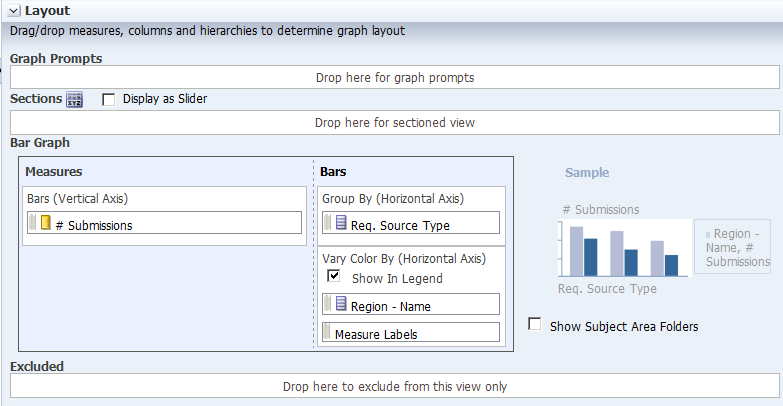This screenshot has height=406, width=783.
Task: Click the drag handle of Region - Name
Action: pyautogui.click(x=326, y=305)
